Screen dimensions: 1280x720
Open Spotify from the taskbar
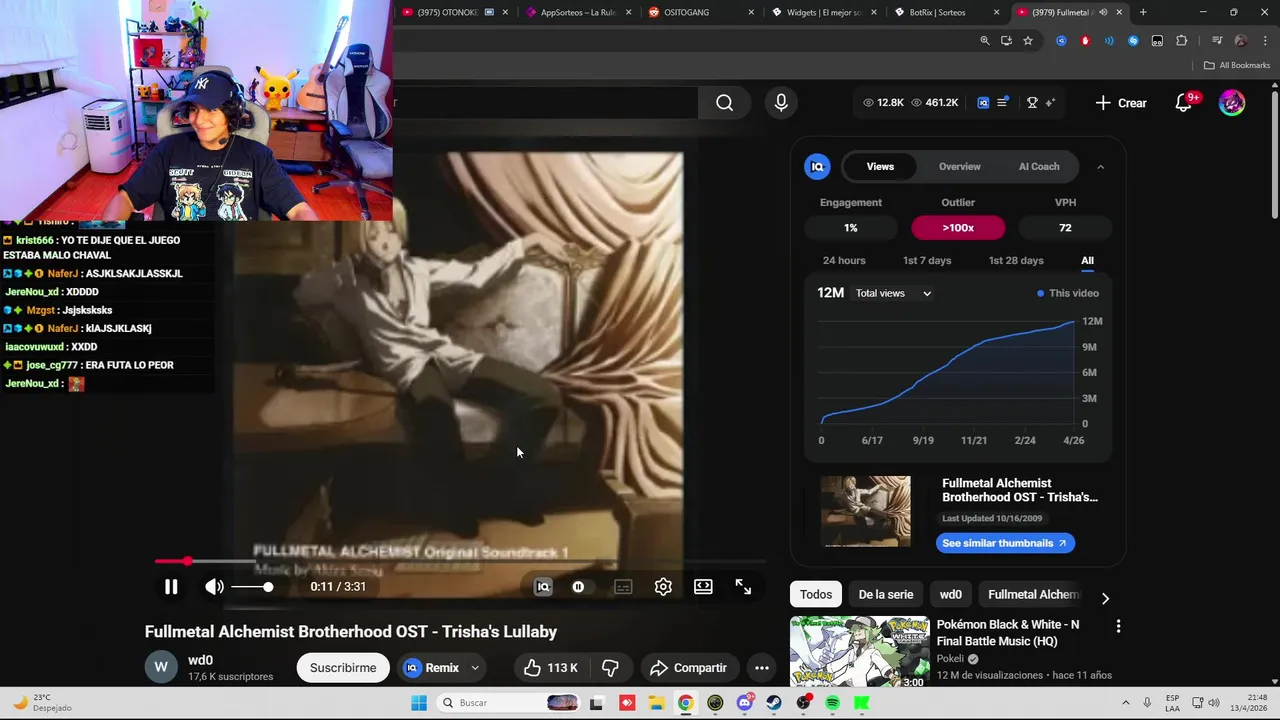(833, 703)
